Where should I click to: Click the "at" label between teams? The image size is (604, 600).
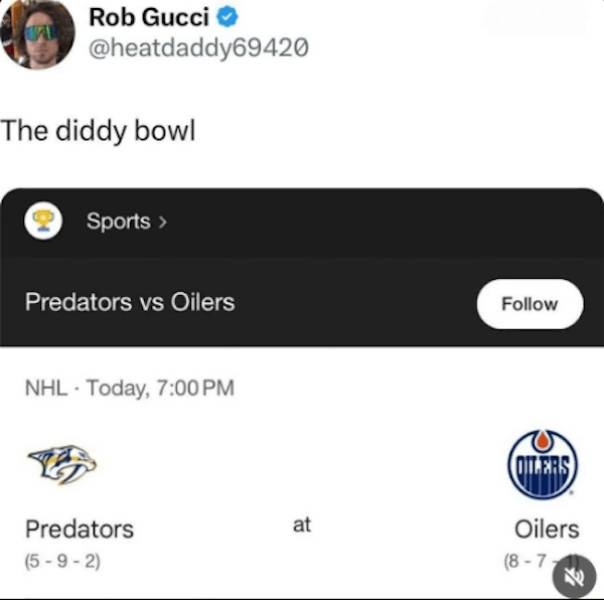tap(302, 524)
